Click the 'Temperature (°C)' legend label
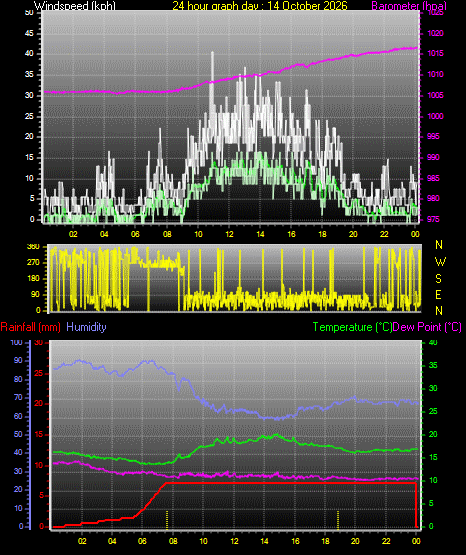The width and height of the screenshot is (466, 555). (x=352, y=327)
